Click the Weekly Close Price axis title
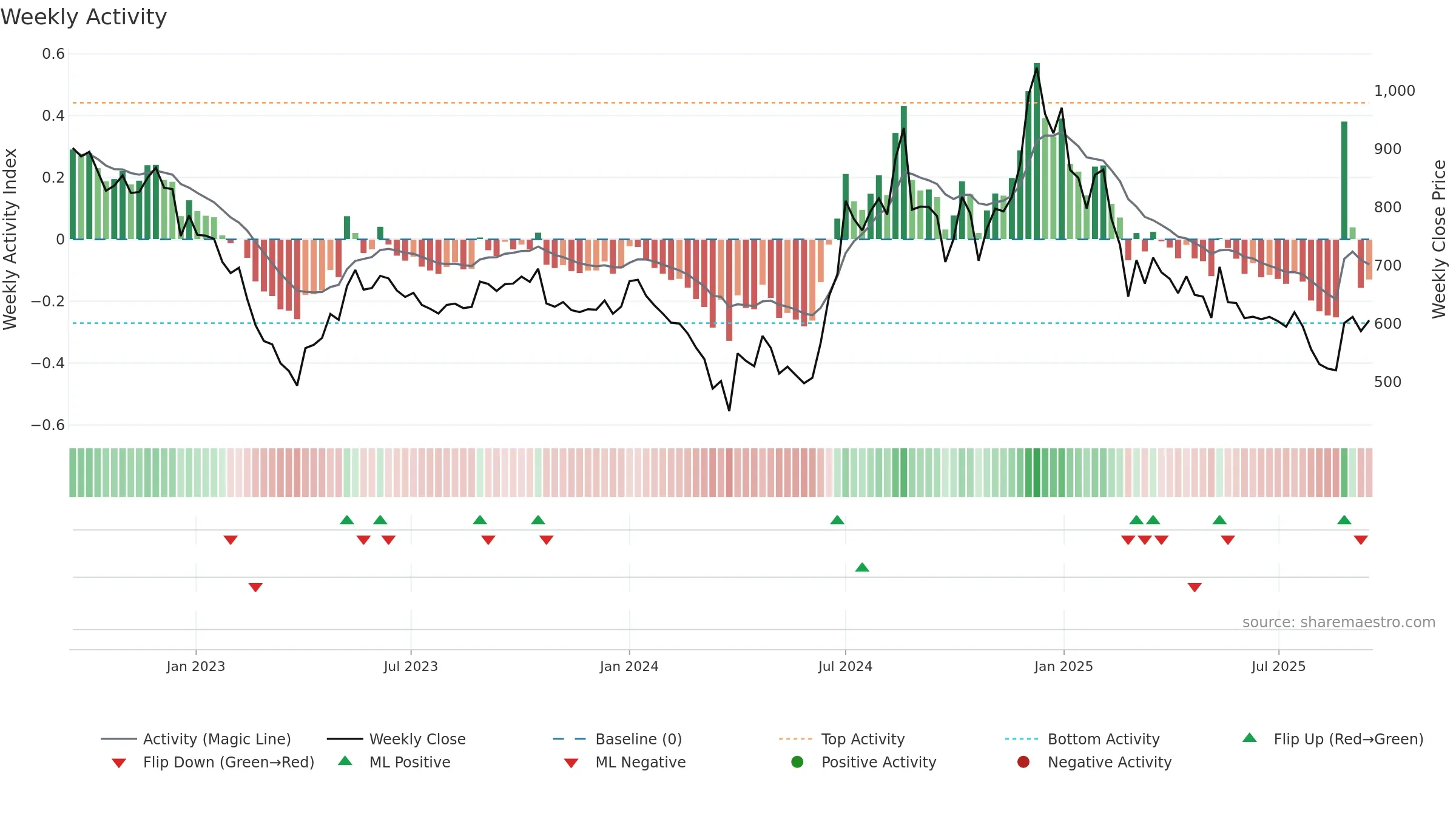This screenshot has width=1456, height=819. click(1439, 239)
